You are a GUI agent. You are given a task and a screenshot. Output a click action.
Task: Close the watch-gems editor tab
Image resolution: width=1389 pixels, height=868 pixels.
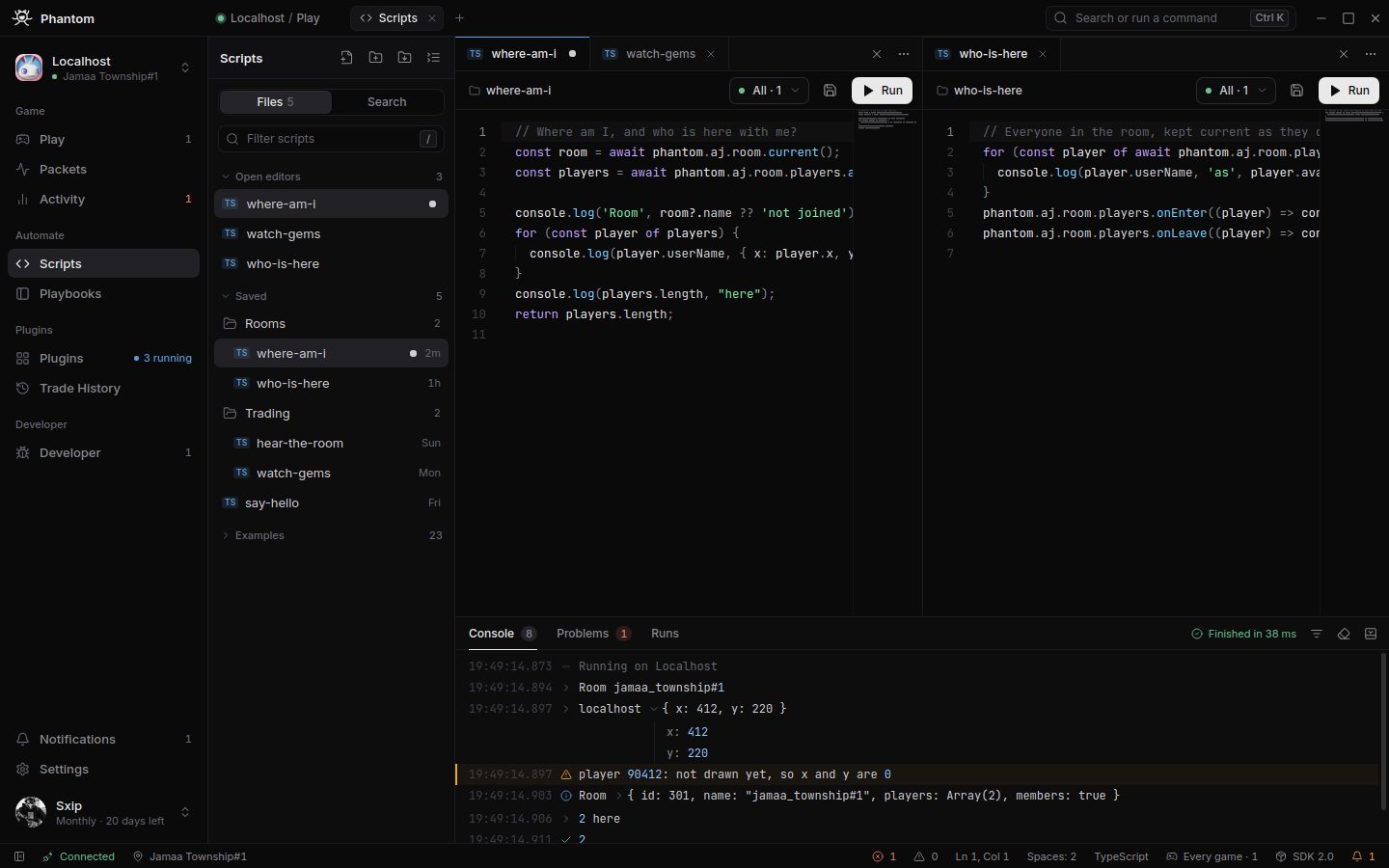tap(711, 54)
